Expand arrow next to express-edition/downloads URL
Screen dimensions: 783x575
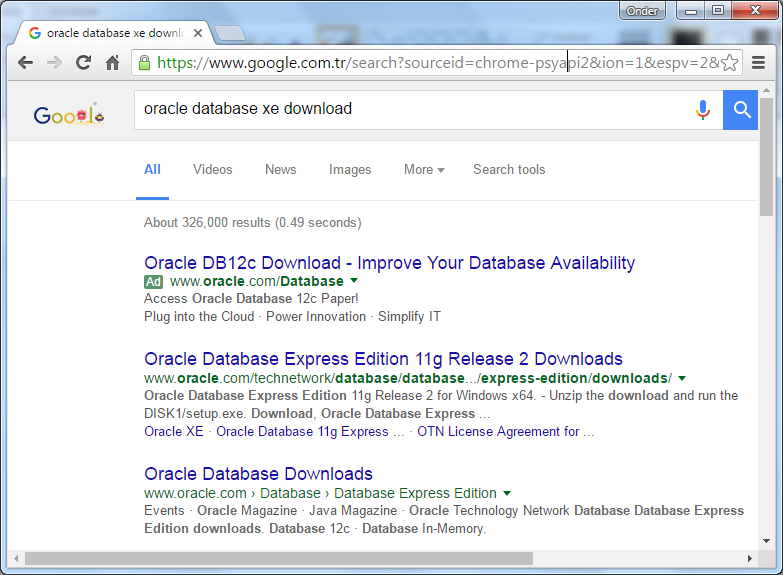[x=682, y=378]
